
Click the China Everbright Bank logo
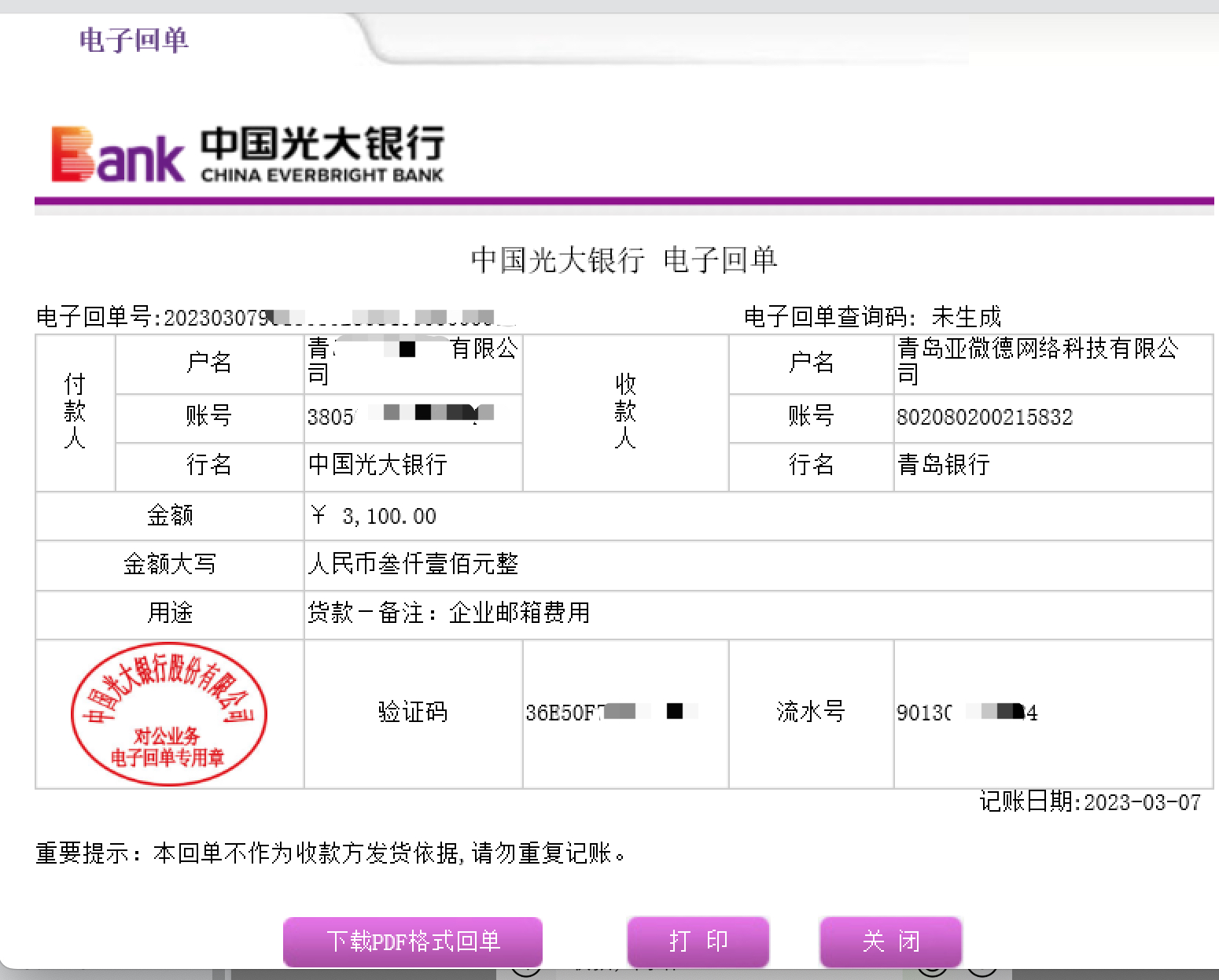click(x=248, y=154)
